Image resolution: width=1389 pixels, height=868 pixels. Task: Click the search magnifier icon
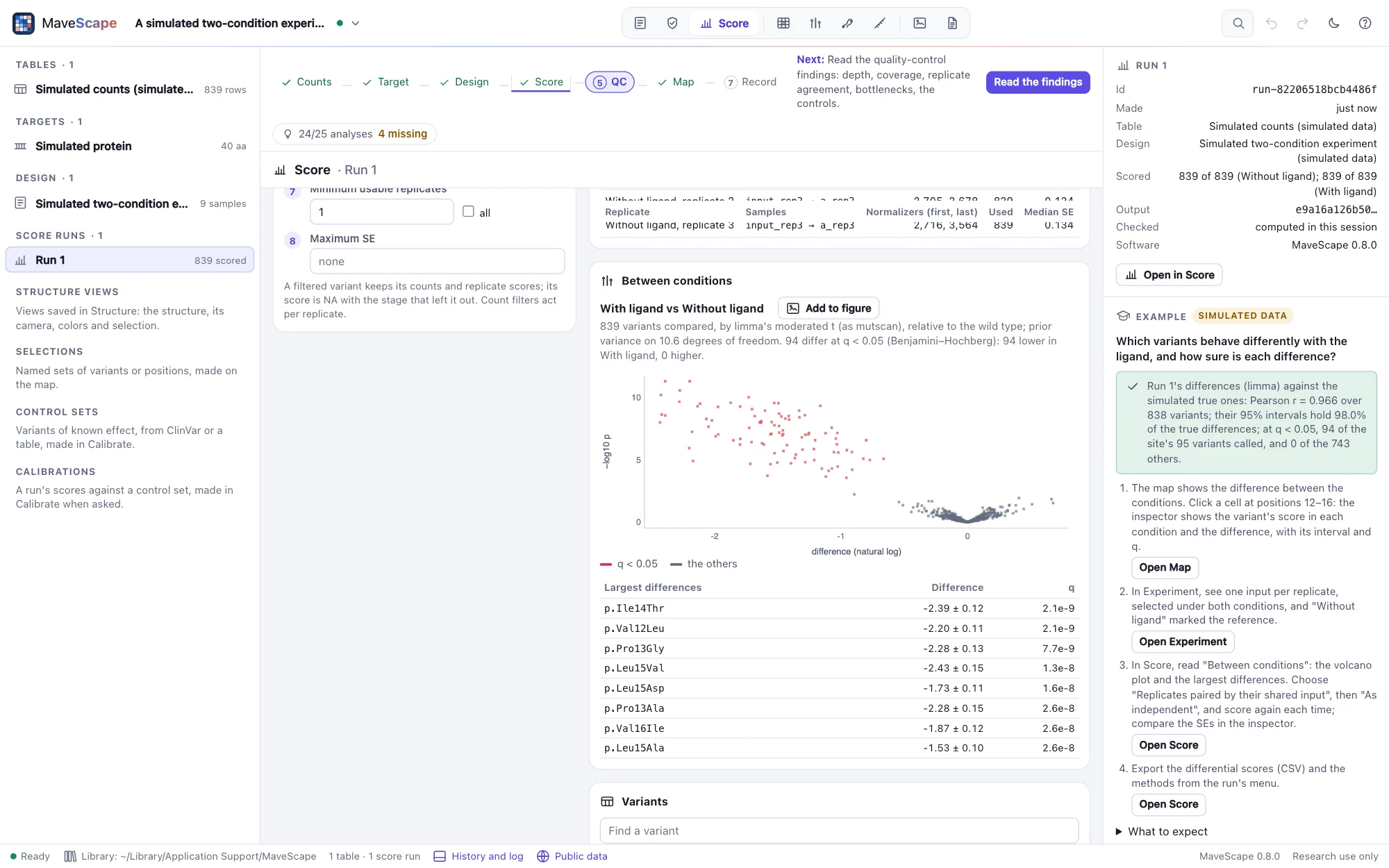click(x=1238, y=23)
